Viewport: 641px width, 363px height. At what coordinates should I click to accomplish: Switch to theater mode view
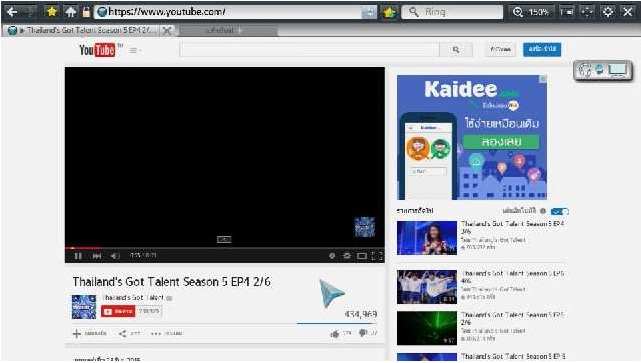[x=362, y=256]
